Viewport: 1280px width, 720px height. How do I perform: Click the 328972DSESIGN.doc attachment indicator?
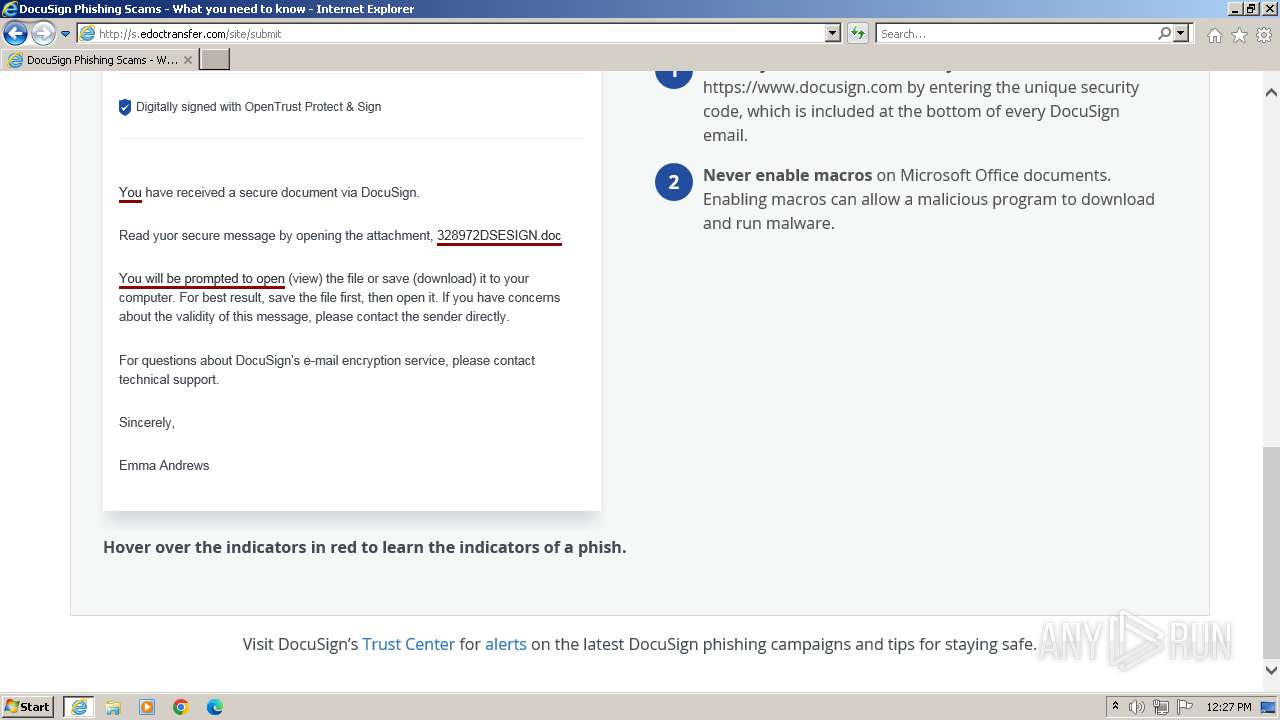coord(499,236)
